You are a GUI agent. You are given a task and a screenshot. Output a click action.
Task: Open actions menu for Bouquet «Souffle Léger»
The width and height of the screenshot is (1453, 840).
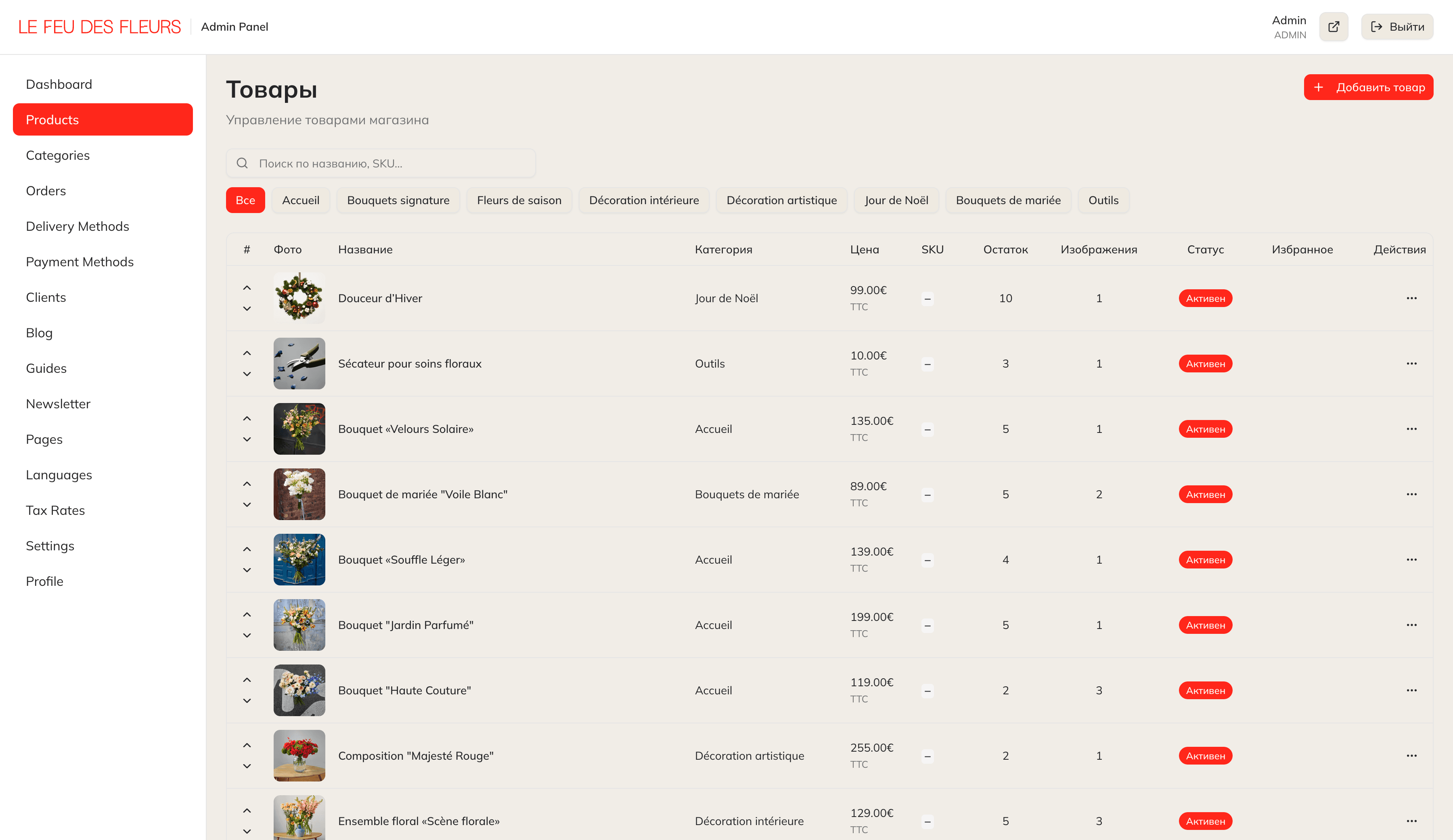point(1411,559)
